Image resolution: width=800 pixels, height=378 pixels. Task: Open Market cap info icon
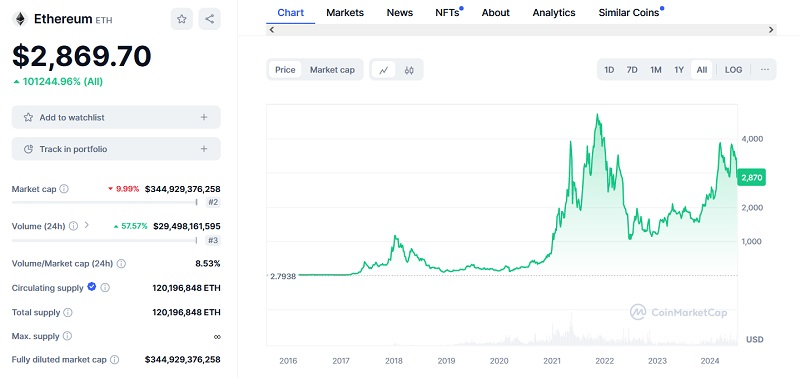[64, 189]
